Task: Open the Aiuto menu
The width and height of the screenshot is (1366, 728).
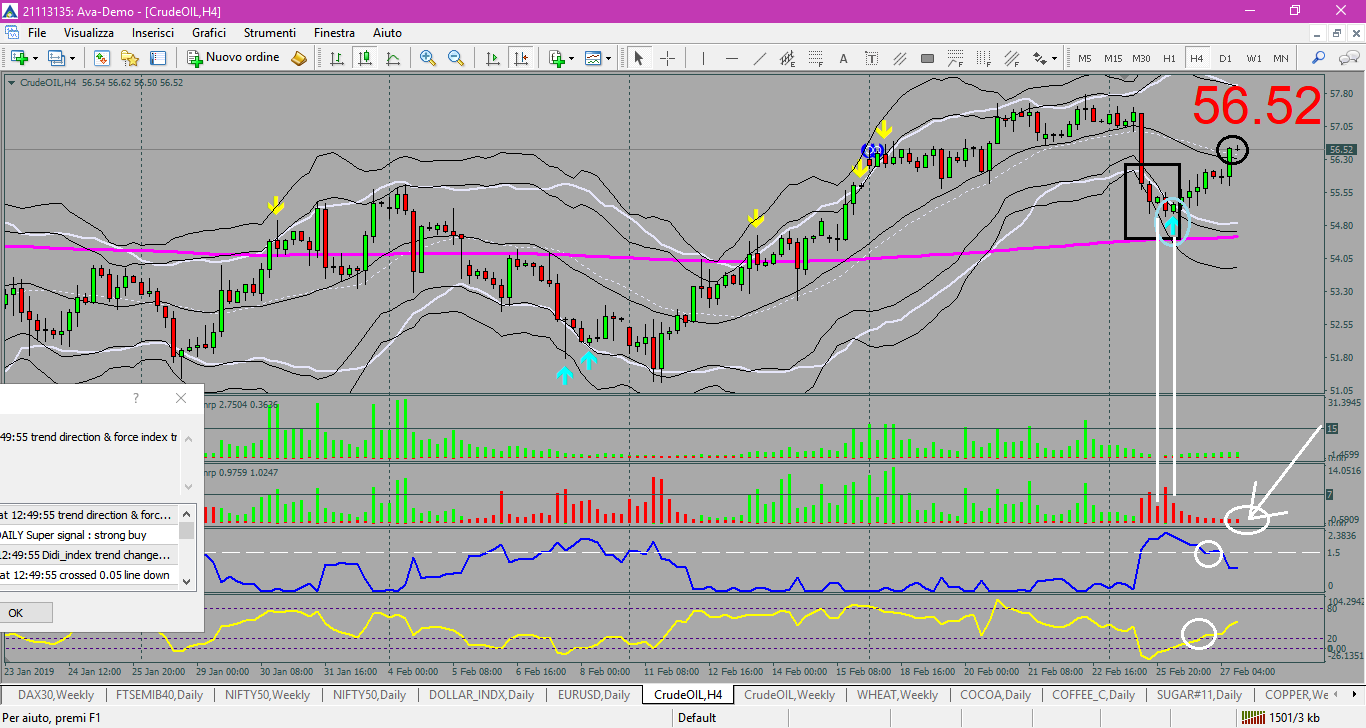Action: click(x=387, y=33)
